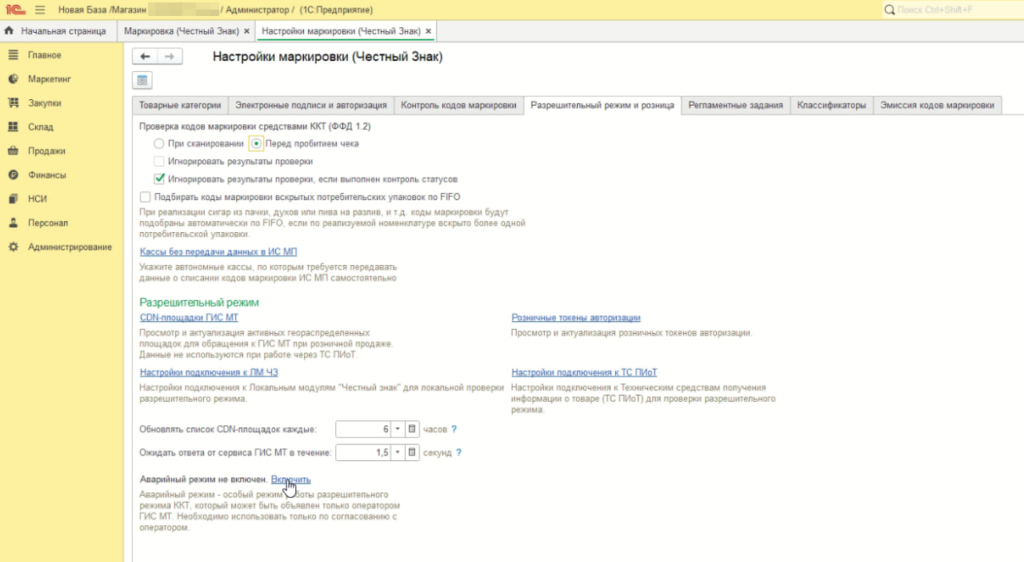The image size is (1024, 562).
Task: Open the Администрирование gear icon
Action: (13, 247)
